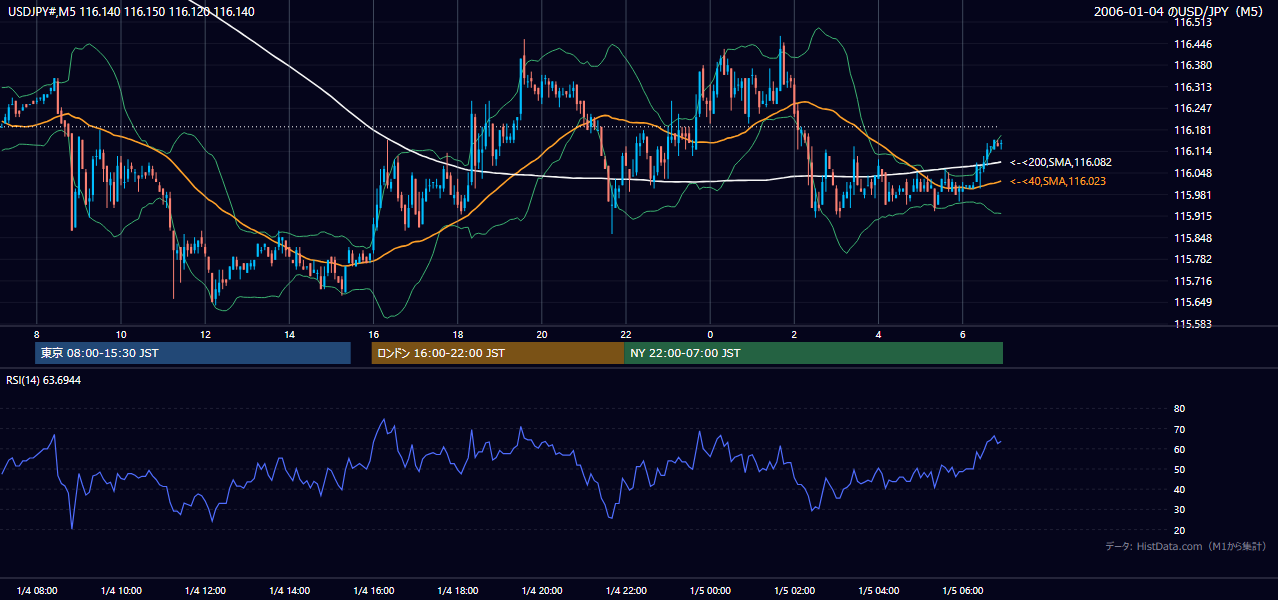Select the ロンドン 16:00-22:00 JST session bar
Screen dimensions: 1278x600
(497, 353)
